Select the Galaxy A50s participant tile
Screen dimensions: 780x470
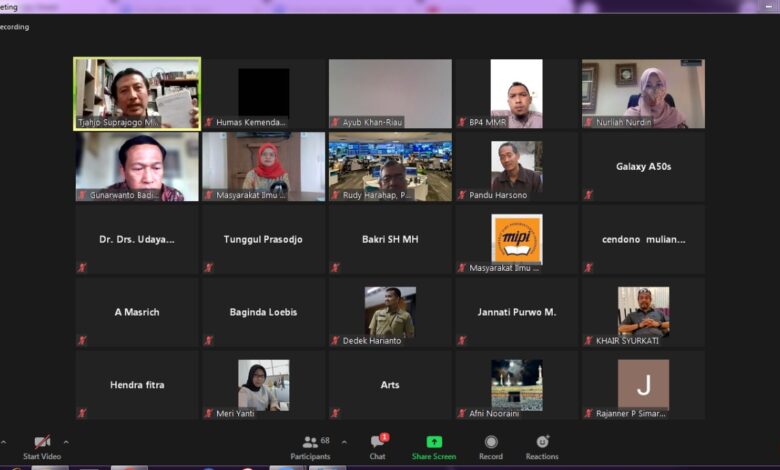coord(643,167)
